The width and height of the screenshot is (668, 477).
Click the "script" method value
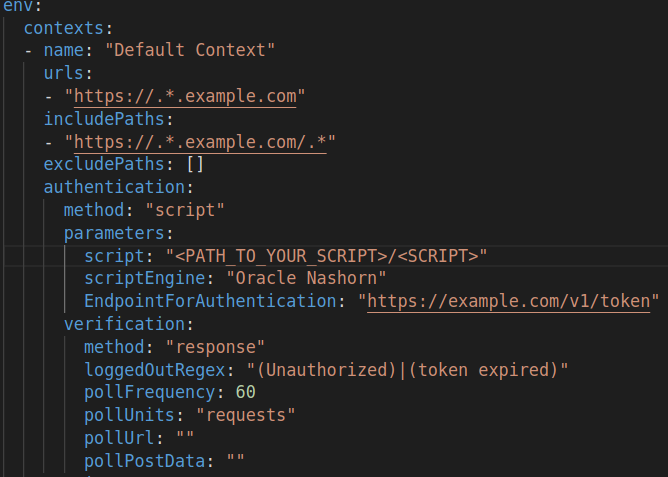pos(185,209)
